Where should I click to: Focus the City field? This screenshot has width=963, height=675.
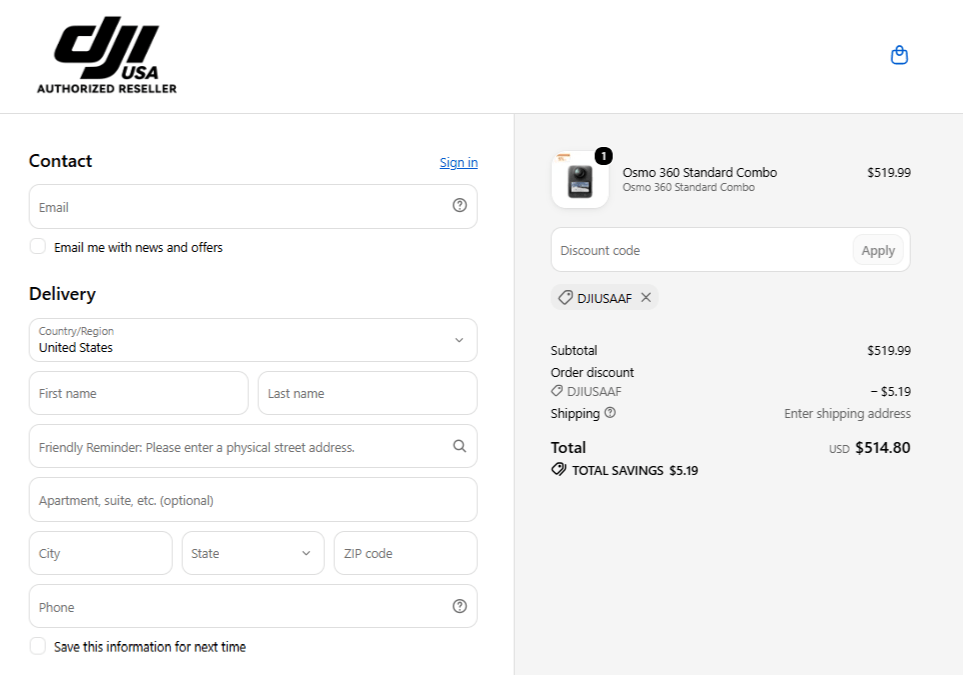101,553
